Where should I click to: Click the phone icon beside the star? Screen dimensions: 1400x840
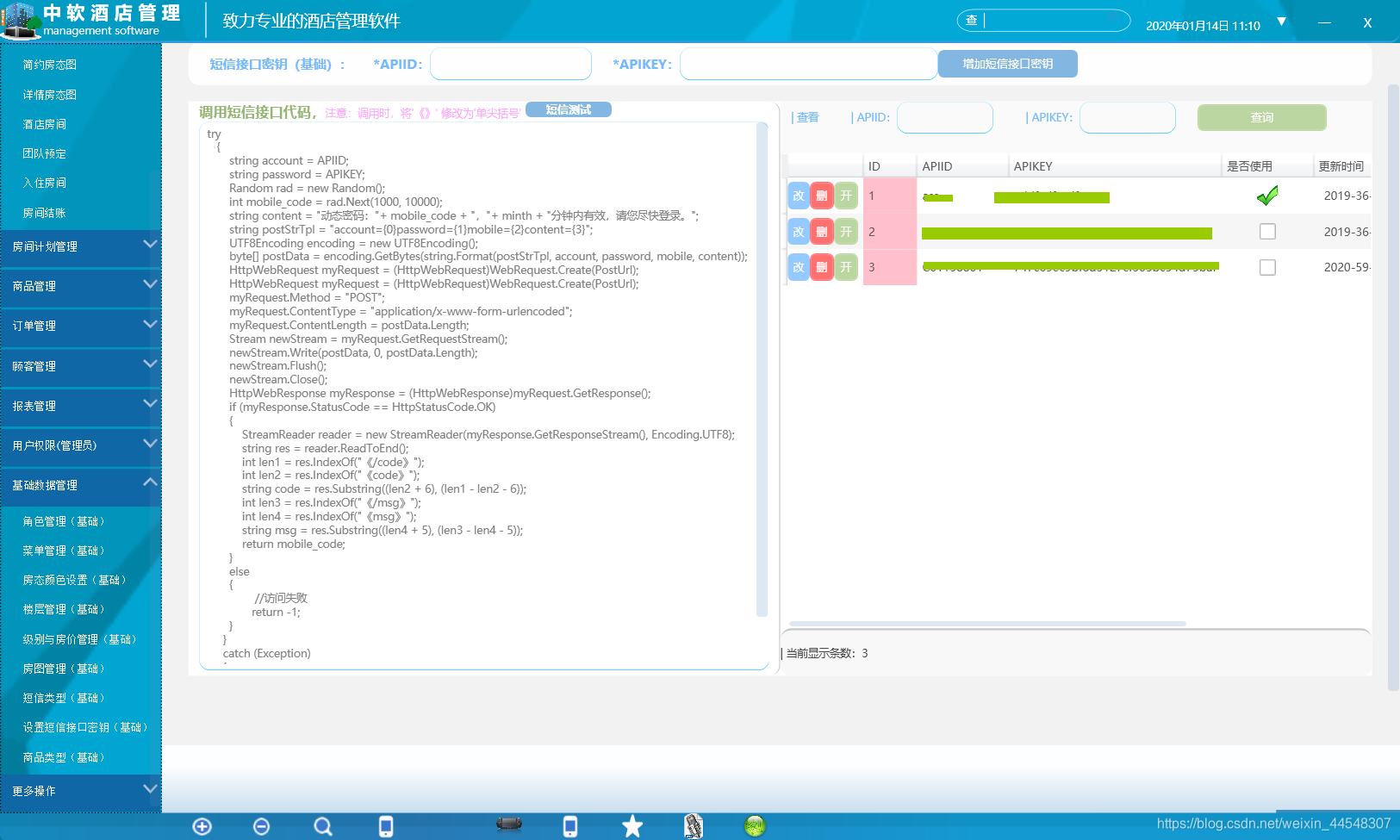pos(570,826)
